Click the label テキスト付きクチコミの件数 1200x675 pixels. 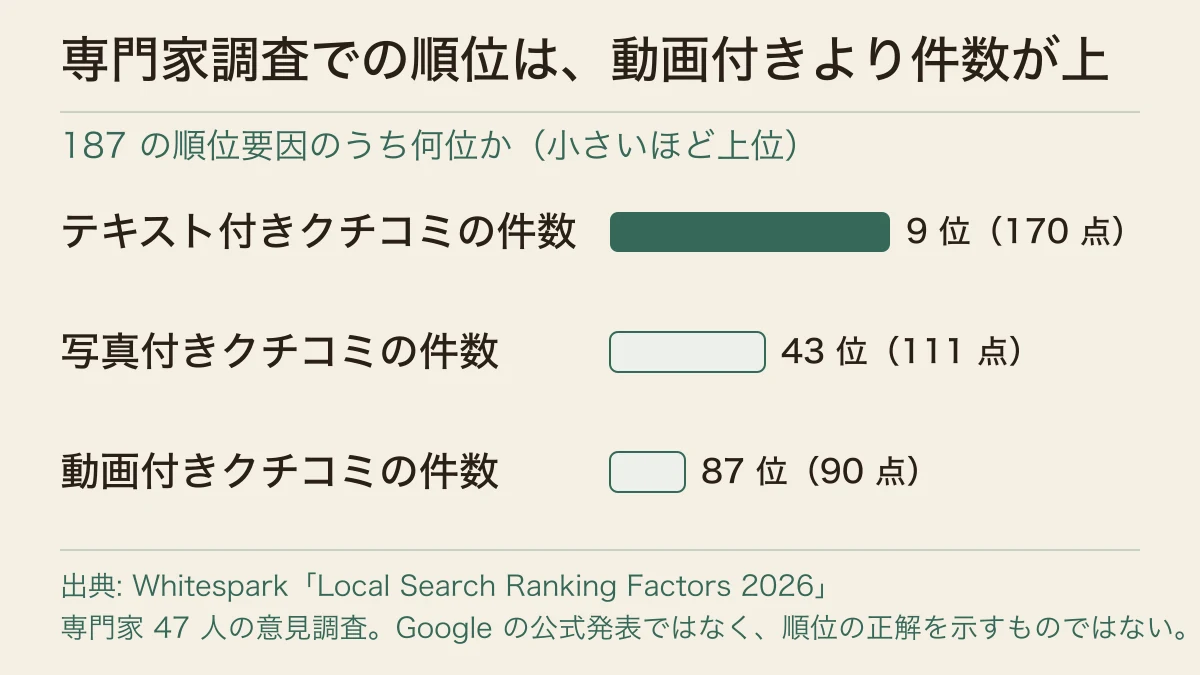click(319, 232)
